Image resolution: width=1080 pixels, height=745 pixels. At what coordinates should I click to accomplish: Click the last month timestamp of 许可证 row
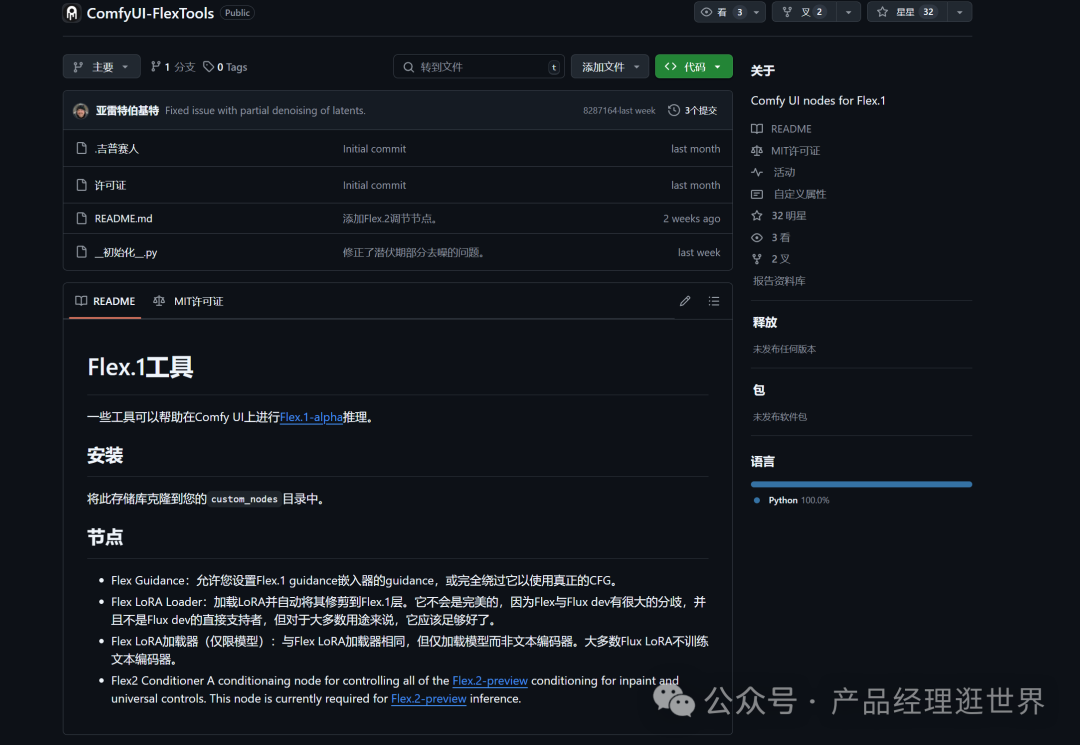coord(695,185)
